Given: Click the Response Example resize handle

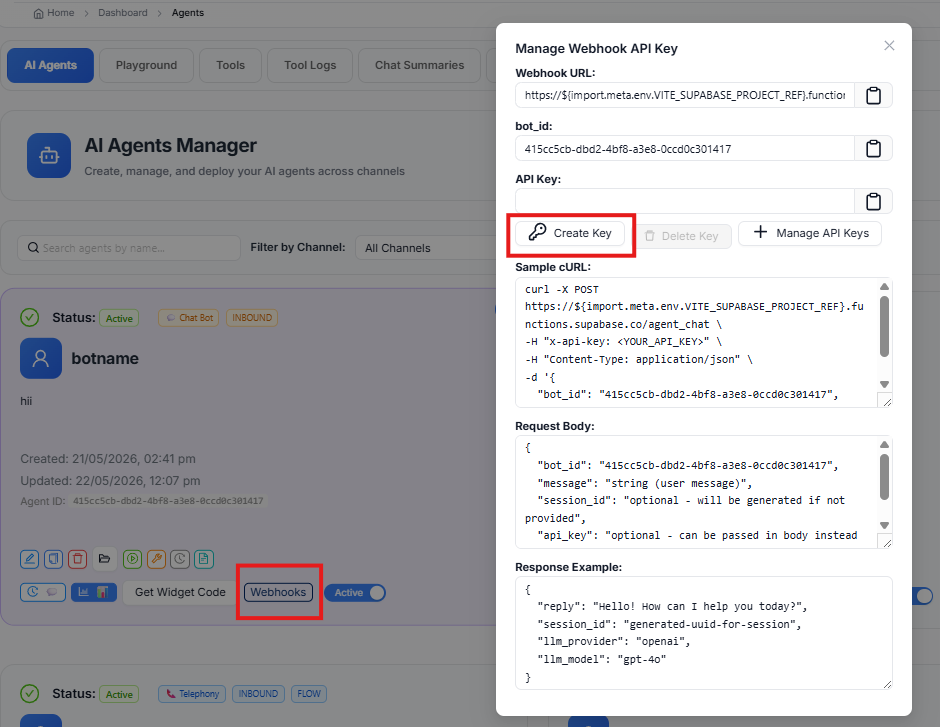Looking at the screenshot, I should 887,684.
